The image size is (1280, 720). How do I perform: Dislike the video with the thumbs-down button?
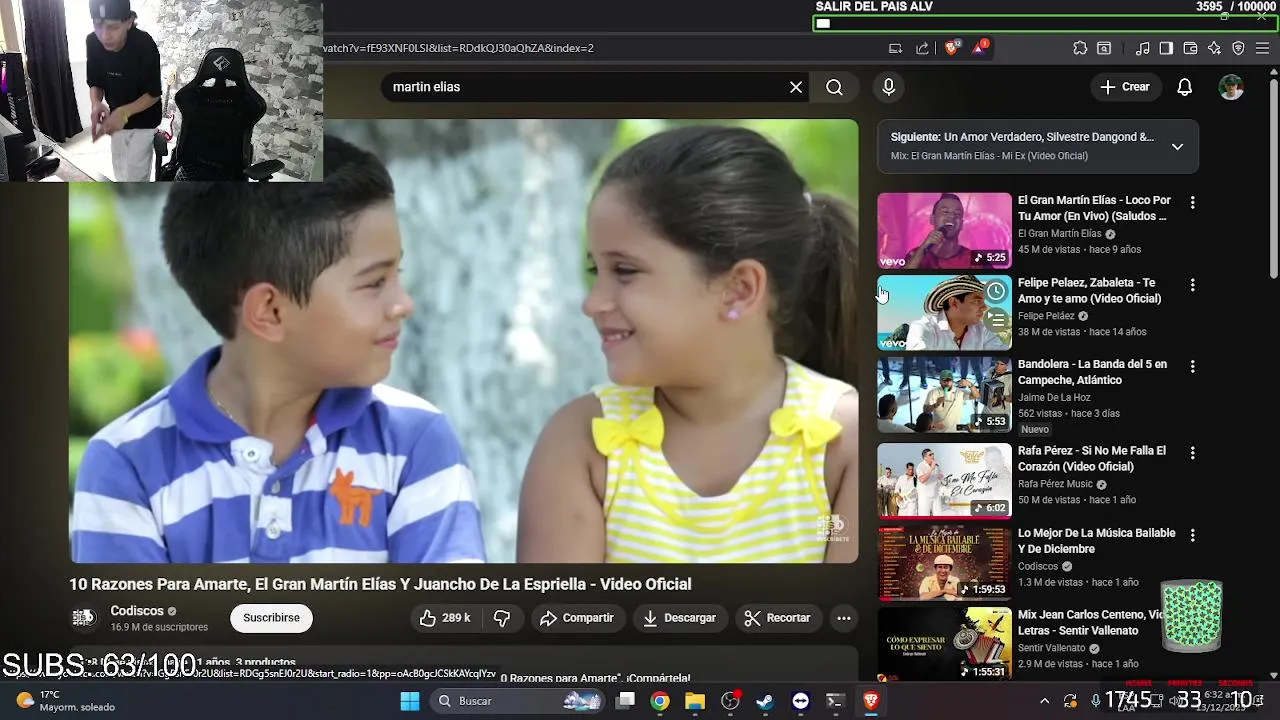coord(503,618)
